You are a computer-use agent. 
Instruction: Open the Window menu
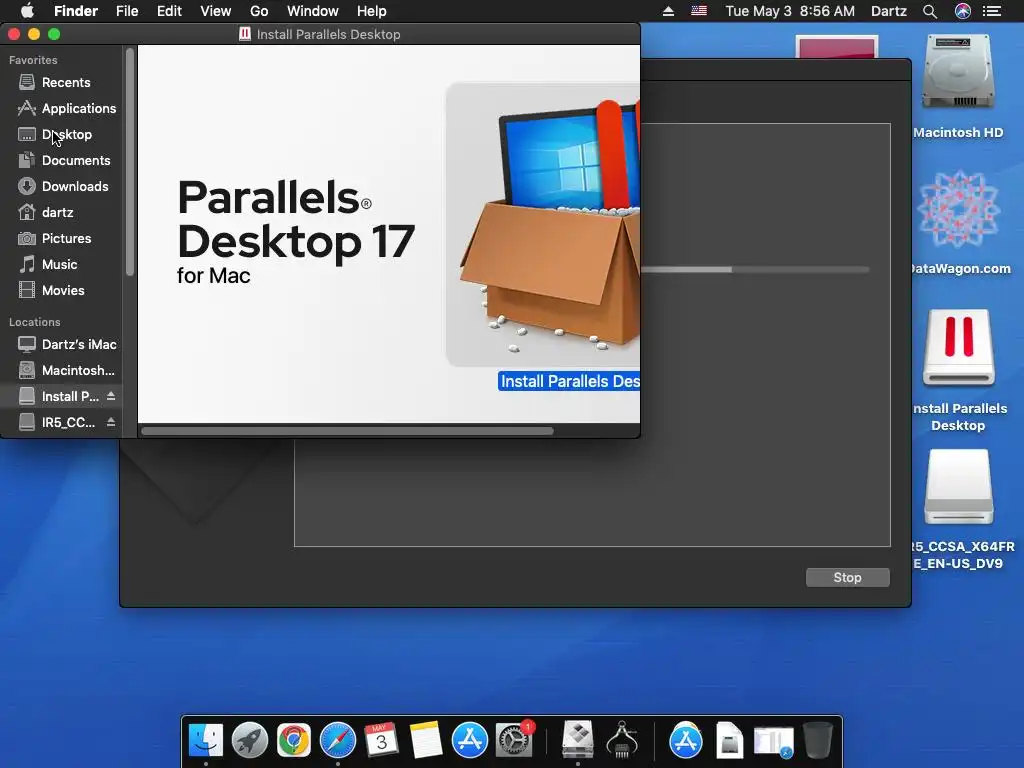[313, 11]
